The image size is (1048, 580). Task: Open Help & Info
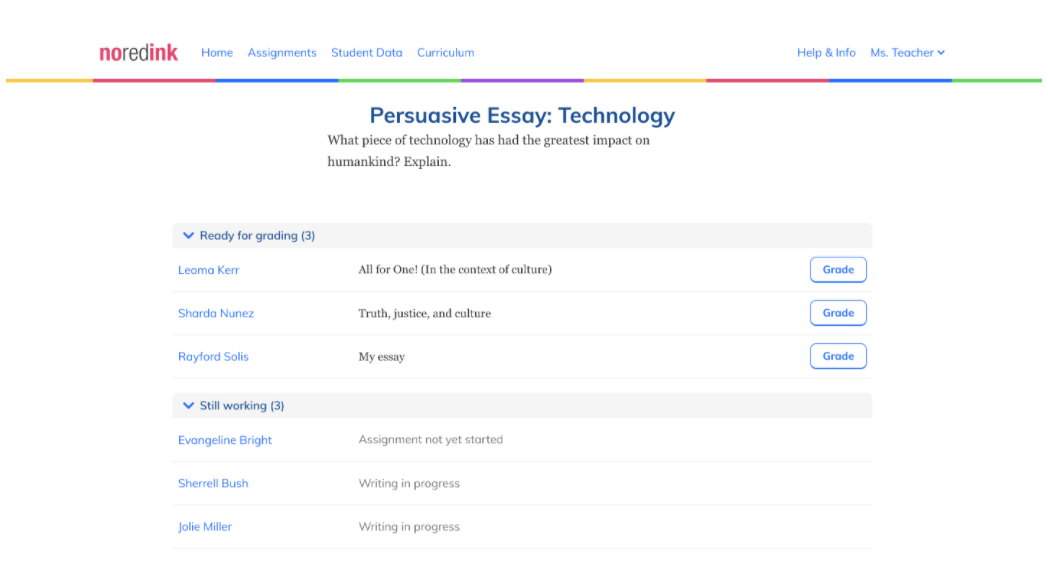(826, 53)
